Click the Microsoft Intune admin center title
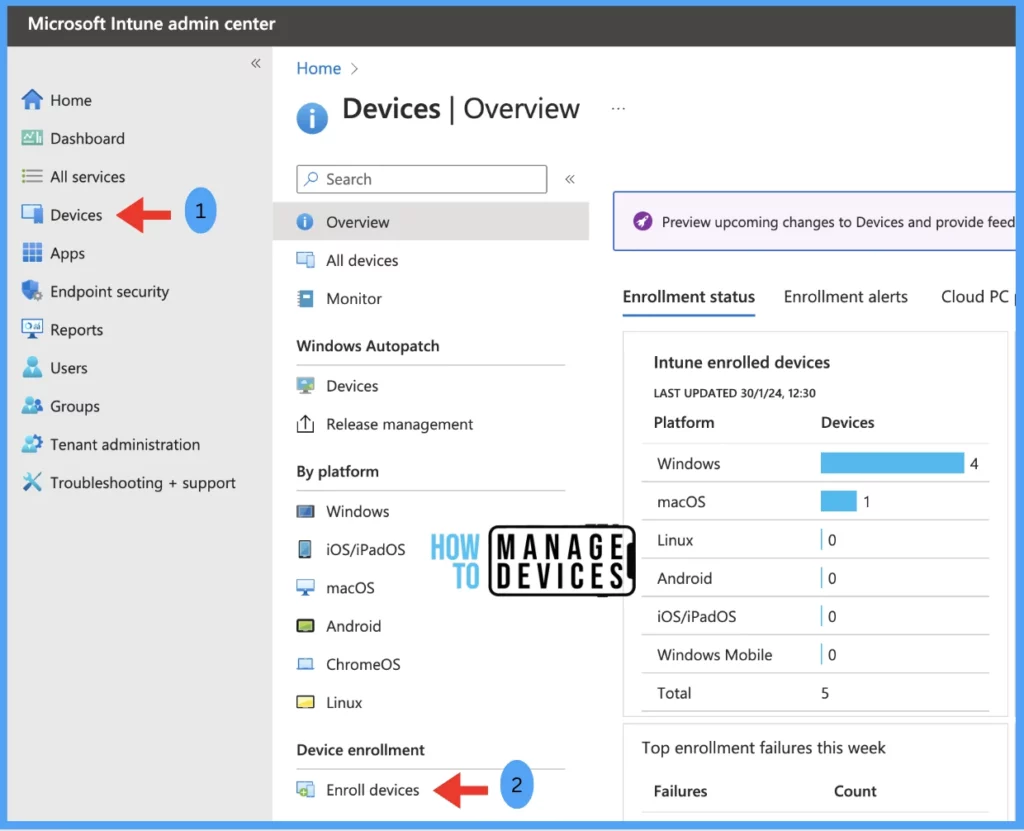 pos(152,24)
